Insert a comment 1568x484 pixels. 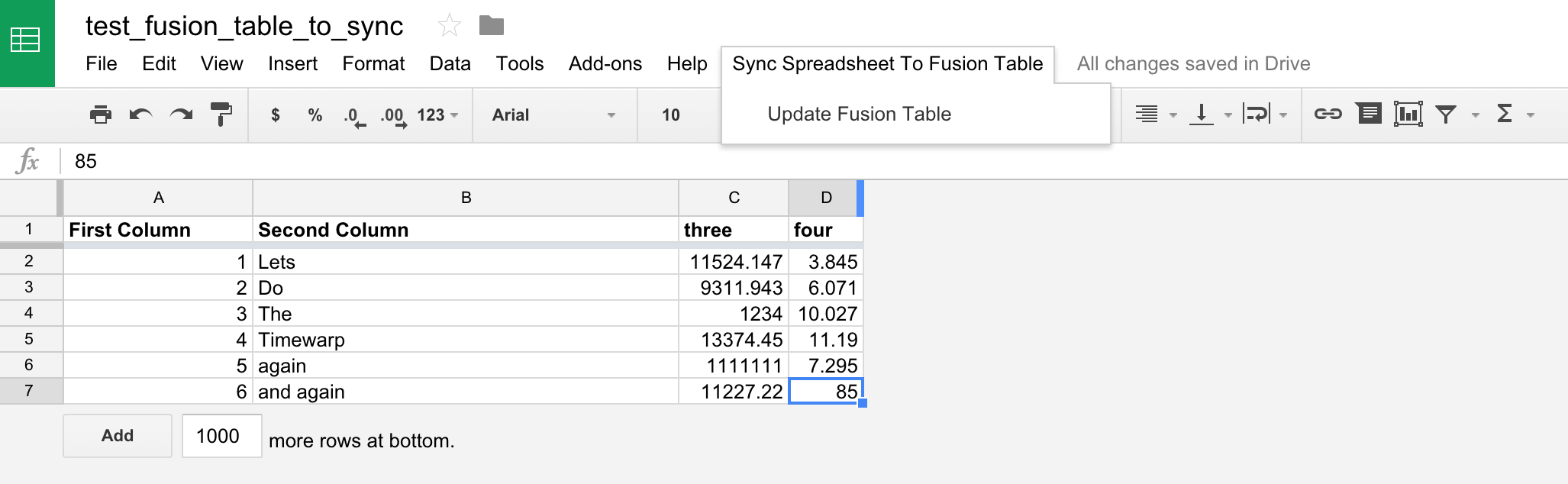tap(1369, 115)
